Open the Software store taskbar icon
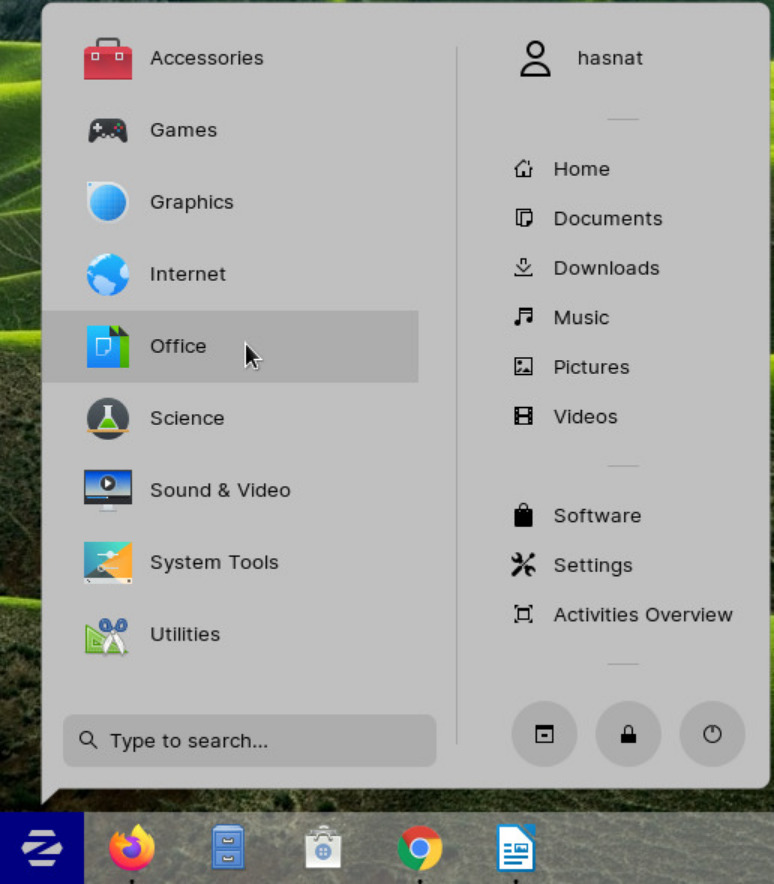The image size is (774, 884). (x=323, y=848)
